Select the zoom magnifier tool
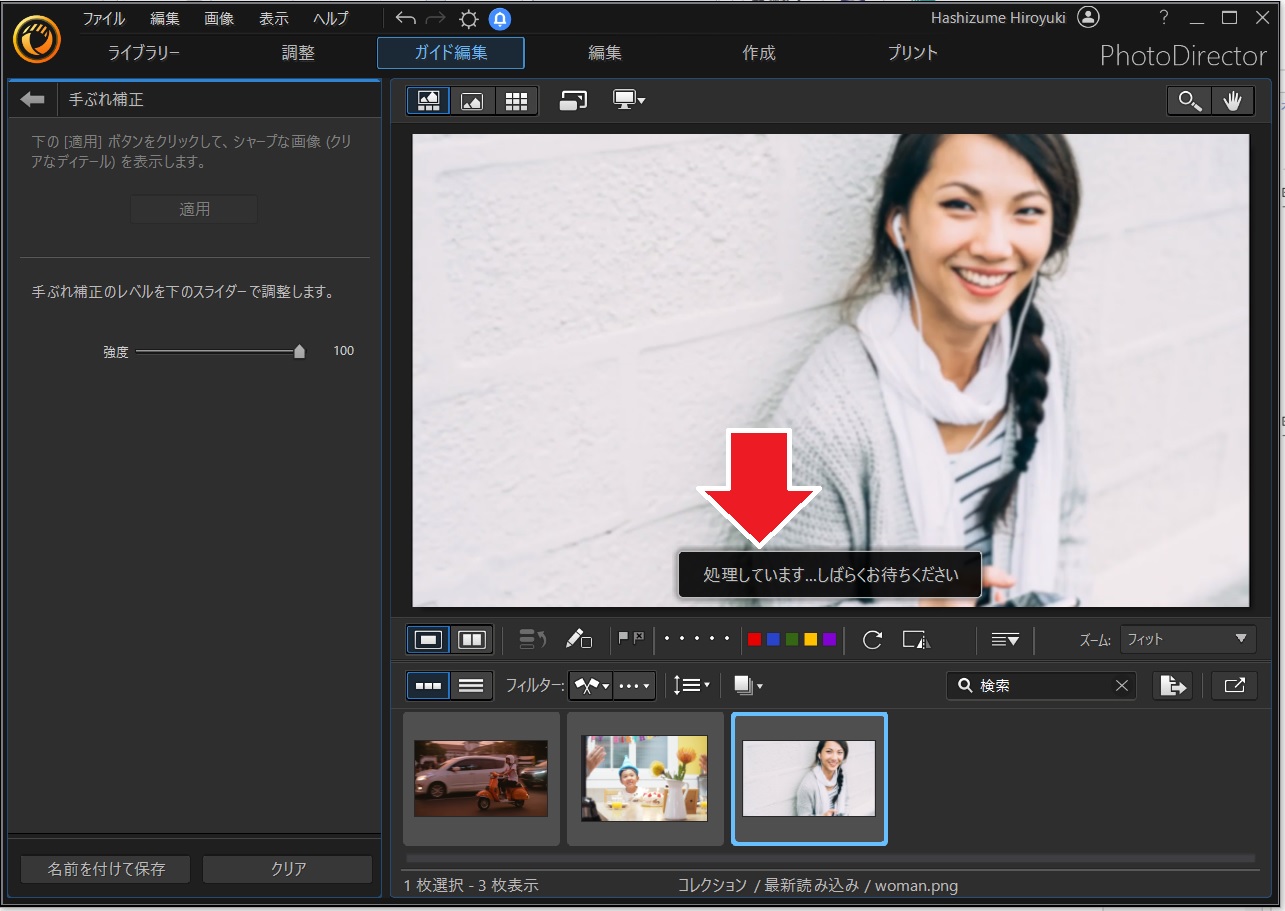The width and height of the screenshot is (1285, 911). [1189, 100]
